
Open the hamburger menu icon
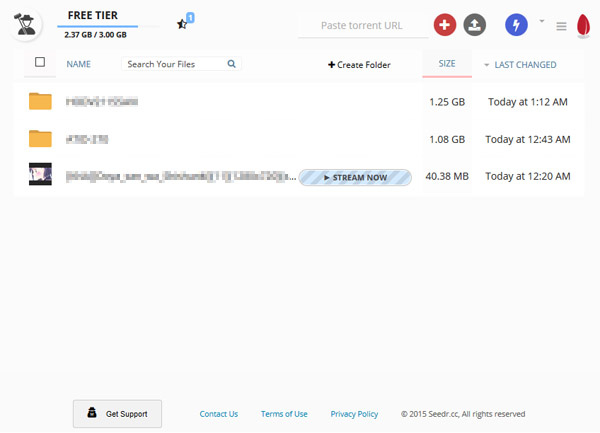pyautogui.click(x=561, y=27)
